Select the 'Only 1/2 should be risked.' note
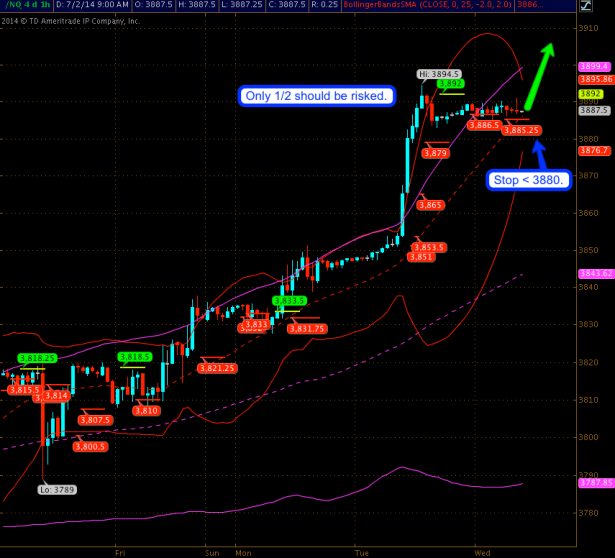This screenshot has height=558, width=615. (317, 96)
